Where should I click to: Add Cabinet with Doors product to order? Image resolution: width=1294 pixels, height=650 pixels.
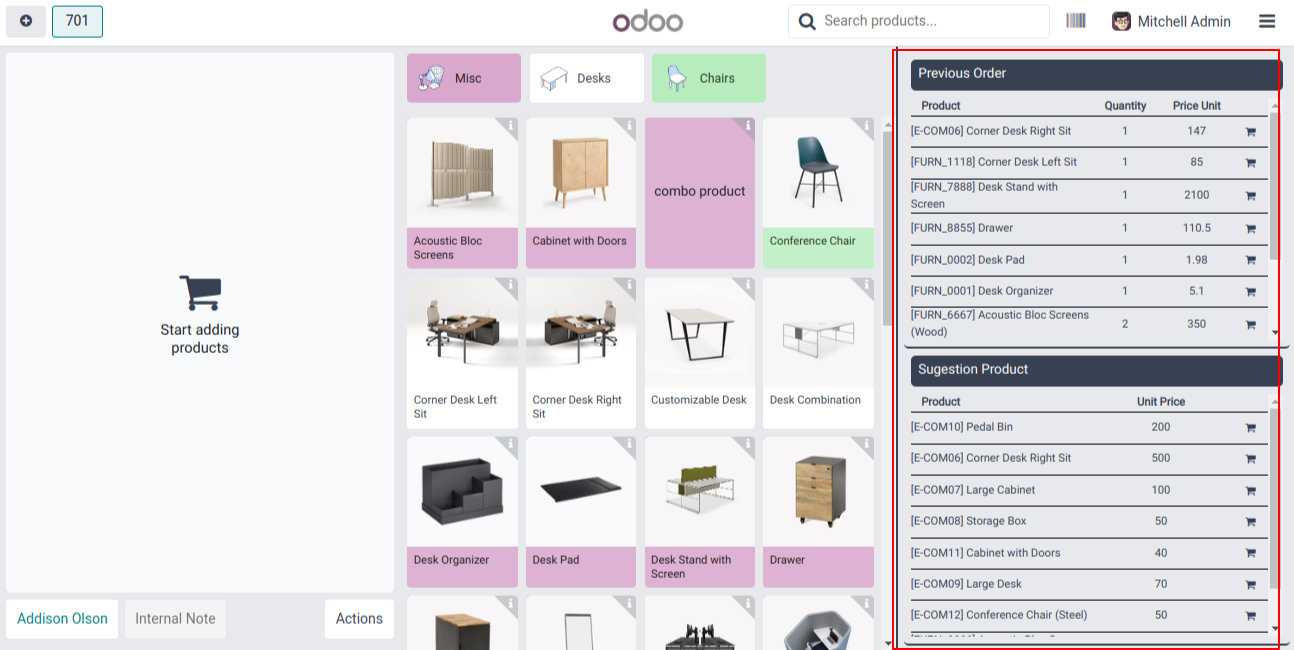point(581,193)
